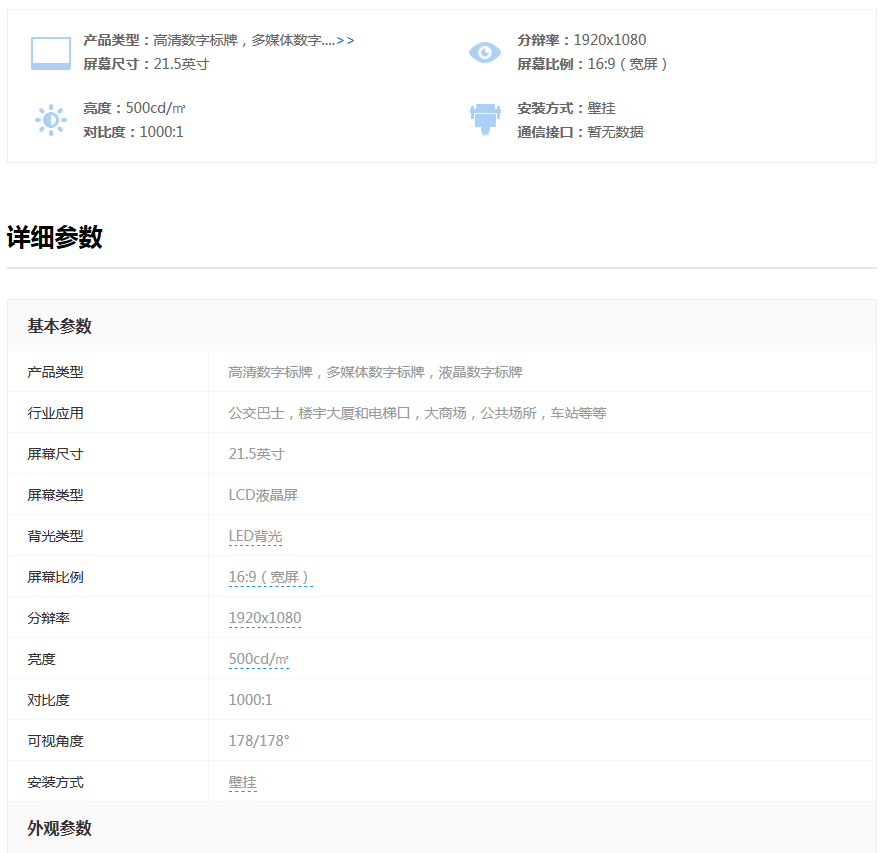Select the 外观参数 section header

coord(59,828)
